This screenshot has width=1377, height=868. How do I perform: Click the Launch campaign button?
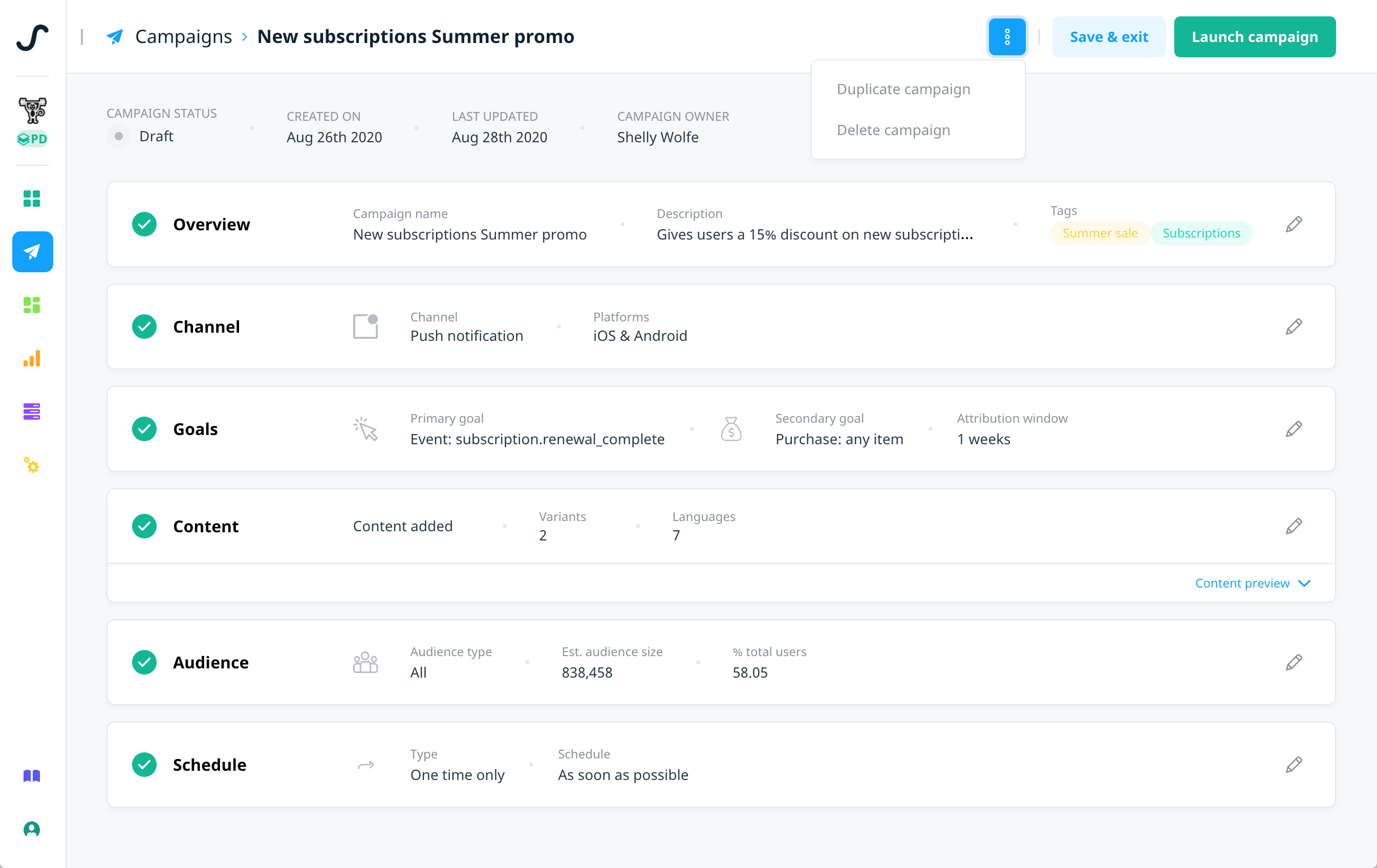(1255, 37)
